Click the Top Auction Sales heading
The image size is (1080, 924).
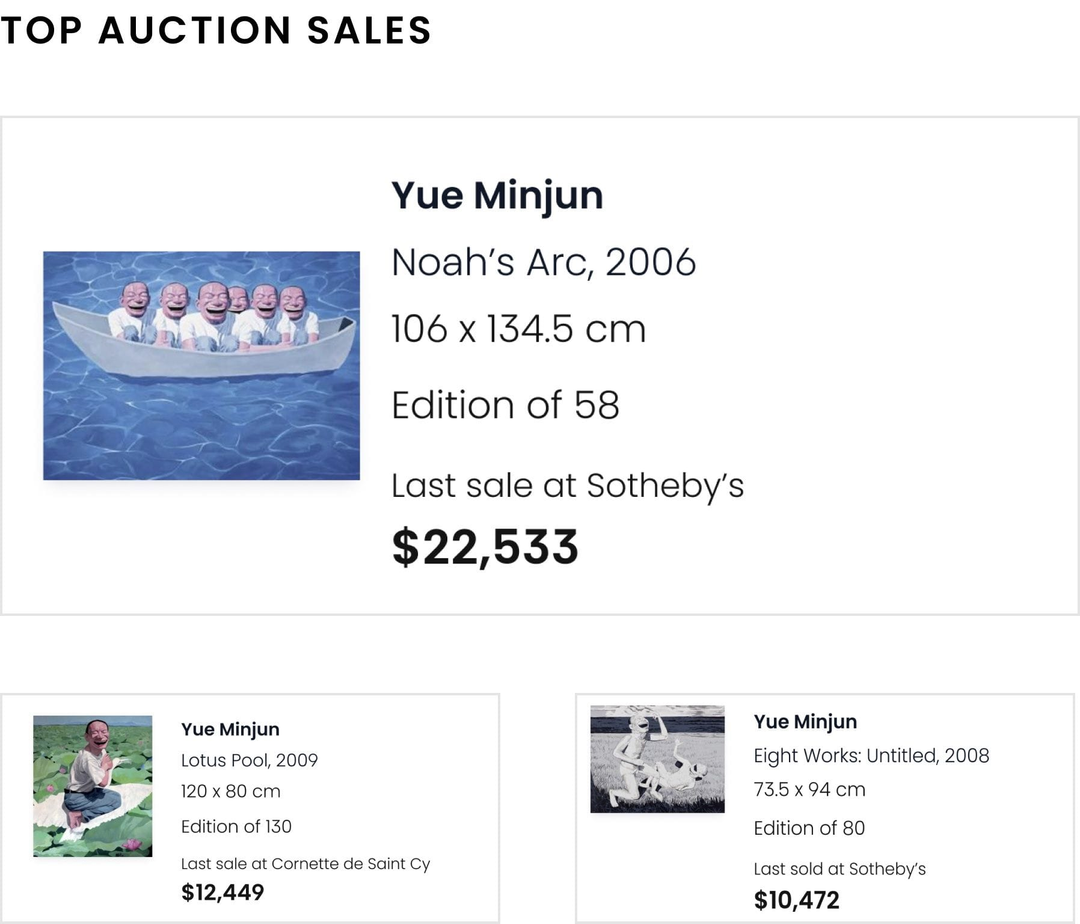pos(216,31)
